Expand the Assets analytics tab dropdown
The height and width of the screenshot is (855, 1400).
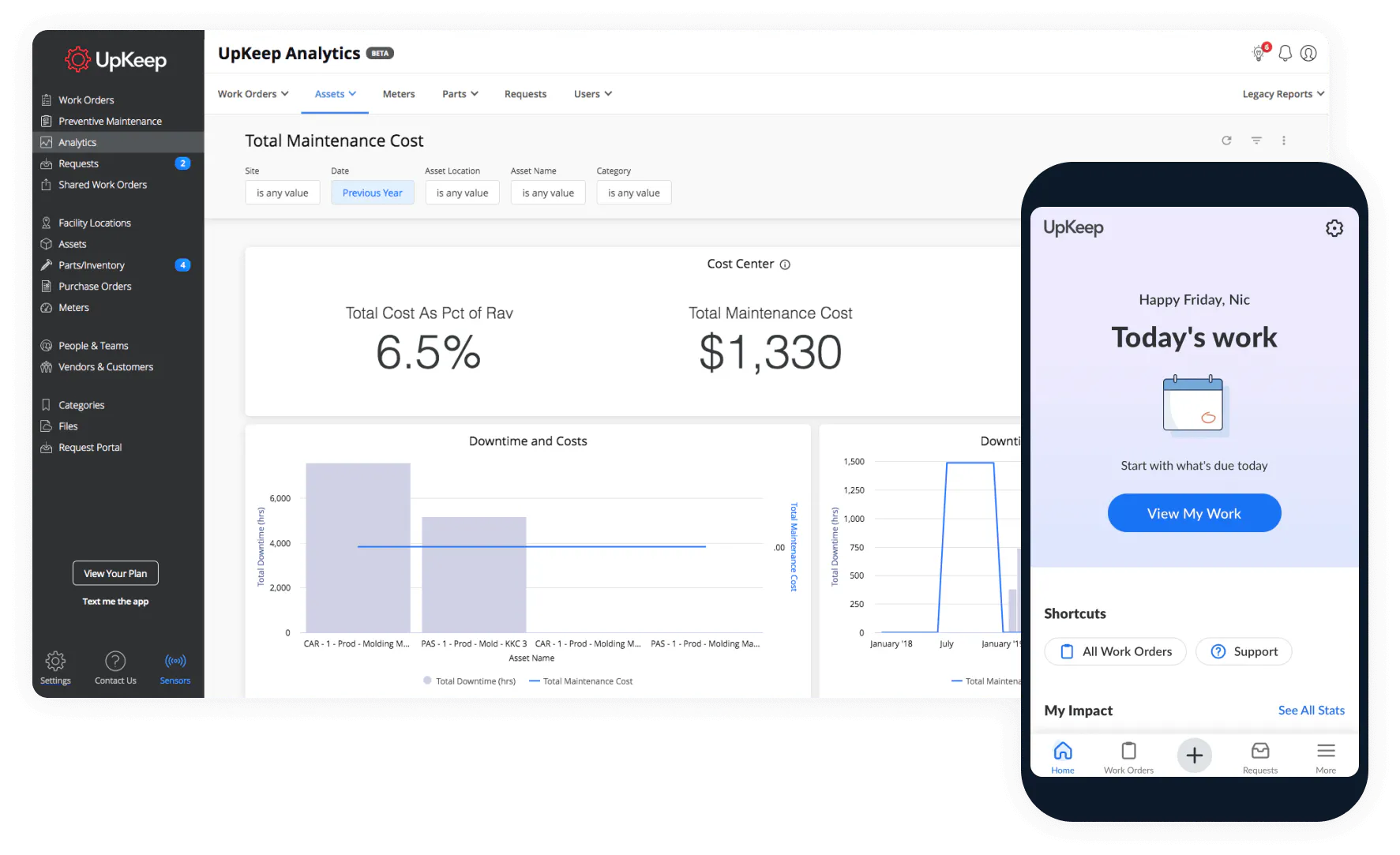(x=336, y=94)
